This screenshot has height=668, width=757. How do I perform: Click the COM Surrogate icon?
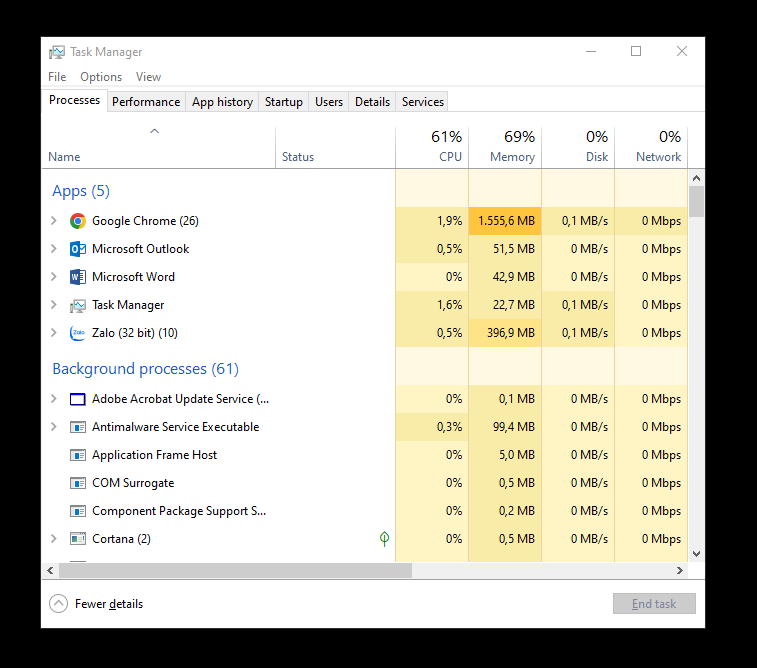(x=78, y=483)
